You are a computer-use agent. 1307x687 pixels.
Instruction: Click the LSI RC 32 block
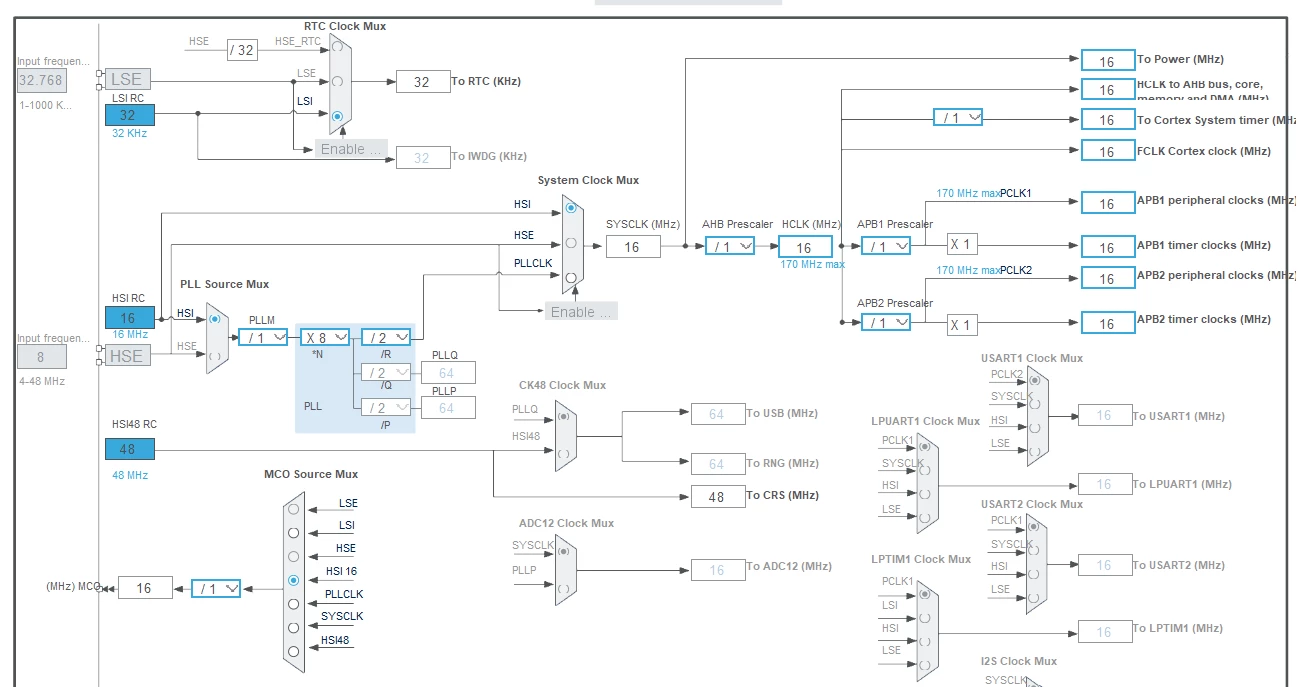point(128,115)
